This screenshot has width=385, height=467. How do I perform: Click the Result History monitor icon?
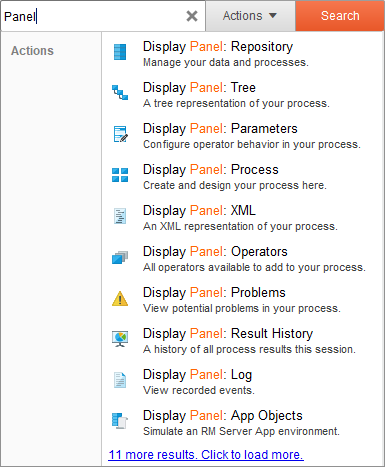(120, 339)
